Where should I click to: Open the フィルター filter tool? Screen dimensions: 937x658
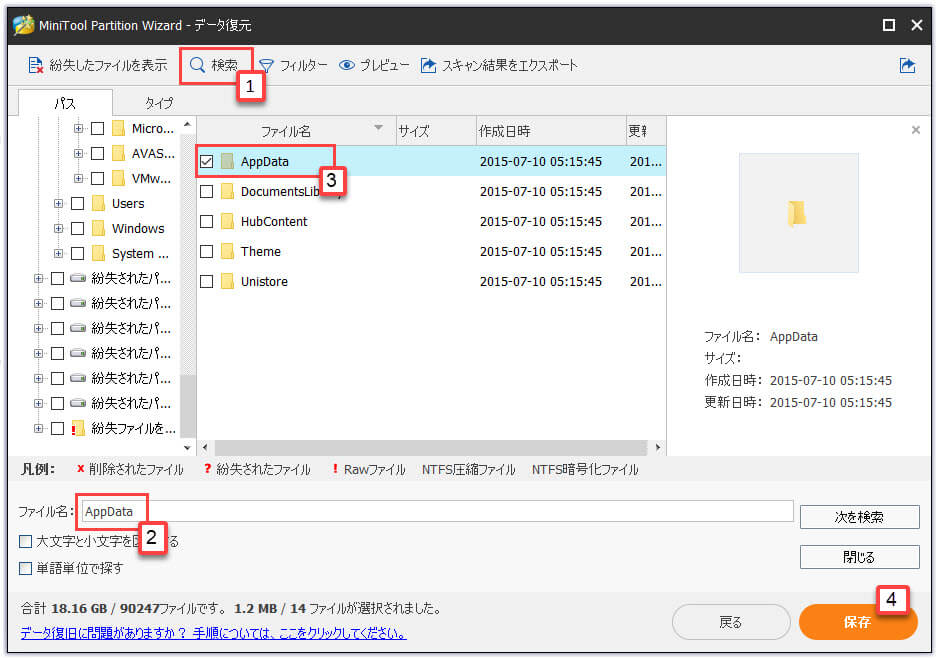(x=293, y=65)
